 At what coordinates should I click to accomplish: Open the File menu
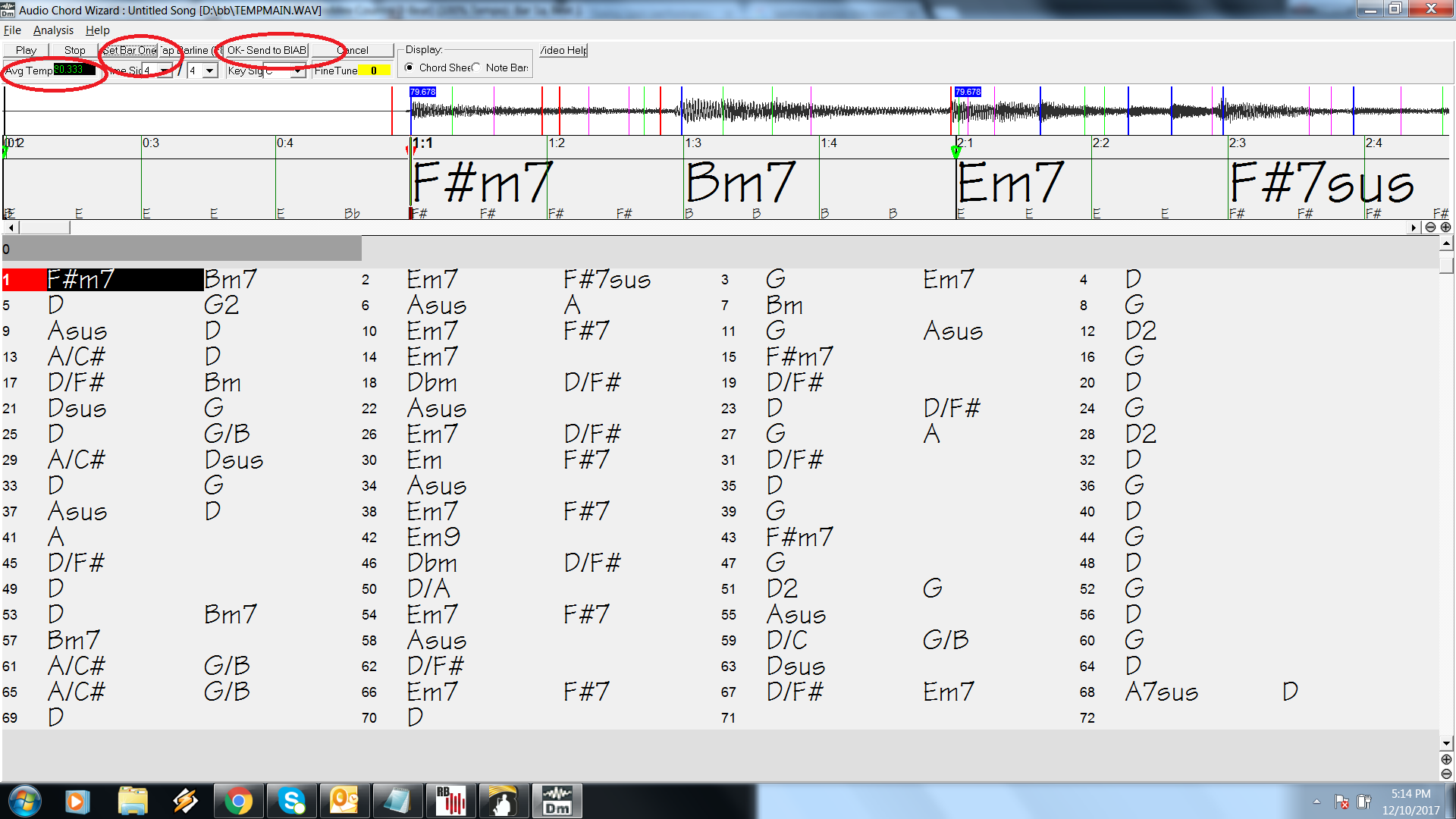coord(14,30)
